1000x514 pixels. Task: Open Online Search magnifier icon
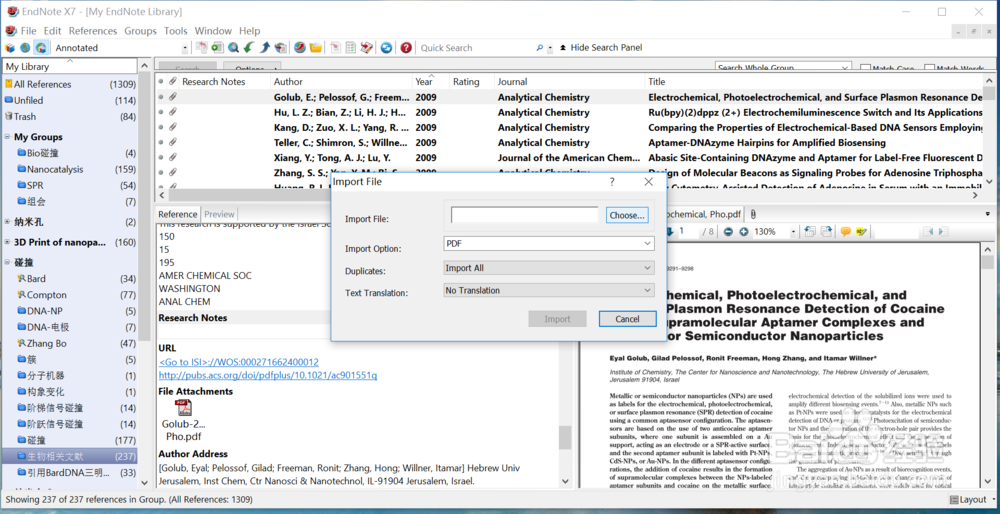click(233, 48)
